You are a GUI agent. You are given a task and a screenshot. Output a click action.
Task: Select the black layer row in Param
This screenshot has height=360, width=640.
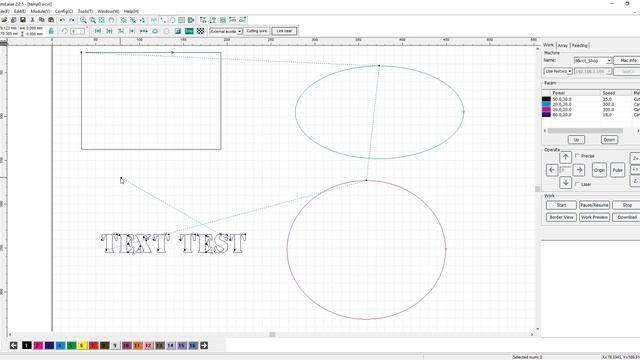(591, 99)
